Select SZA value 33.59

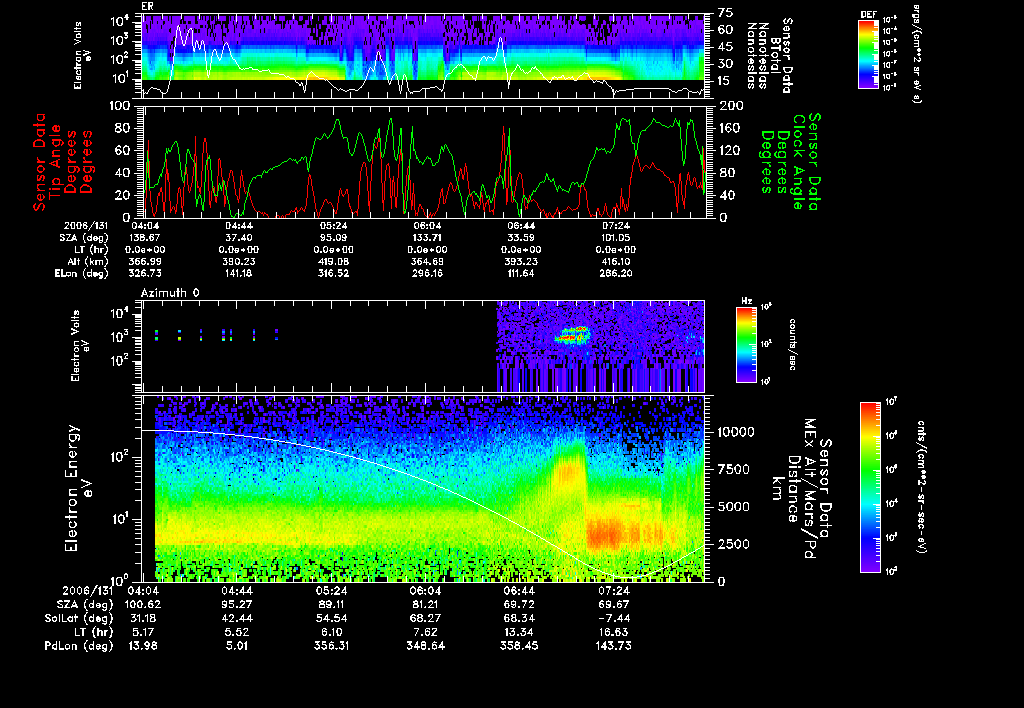521,238
